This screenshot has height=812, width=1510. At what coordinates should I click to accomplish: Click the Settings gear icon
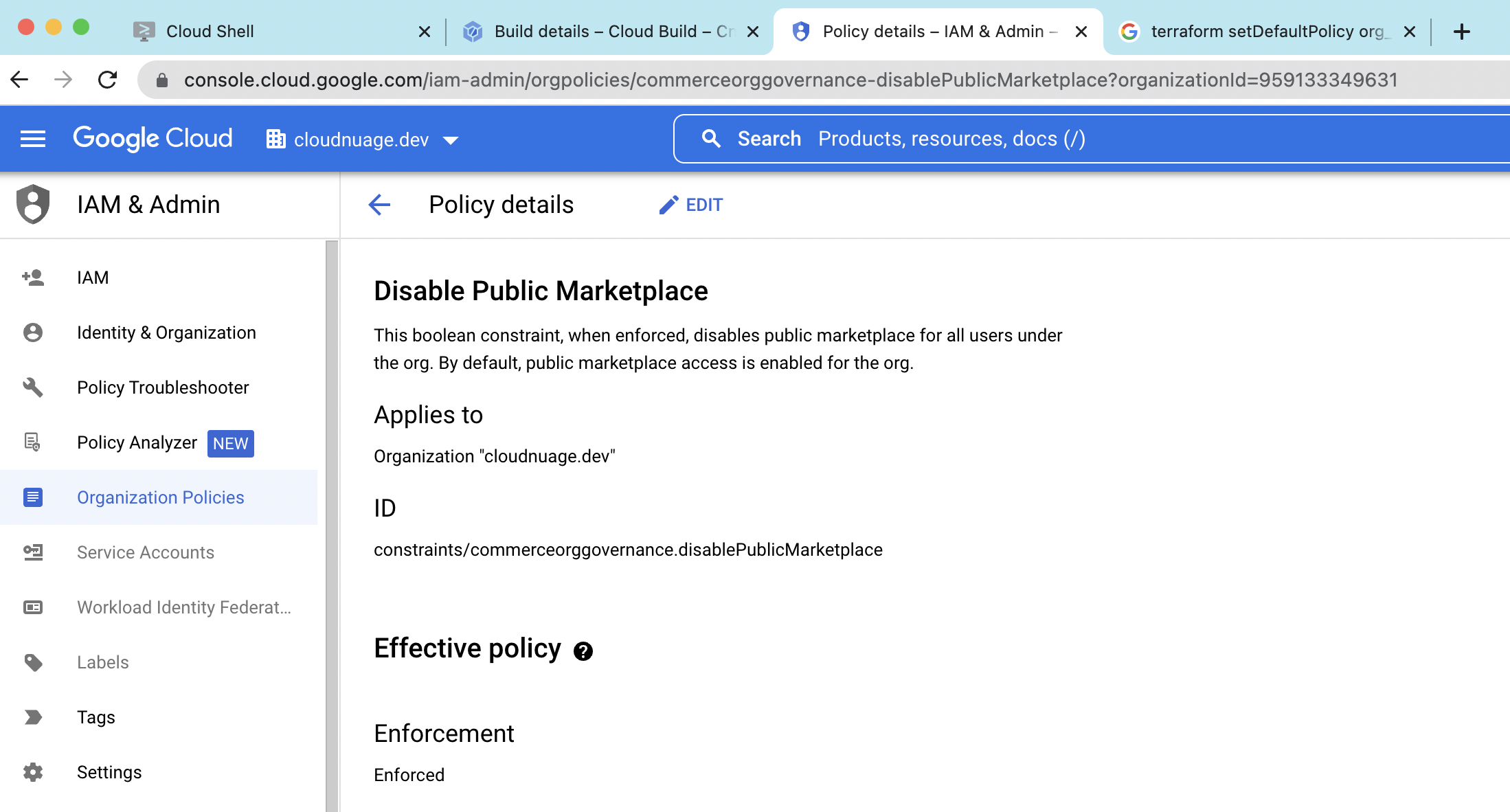point(32,771)
